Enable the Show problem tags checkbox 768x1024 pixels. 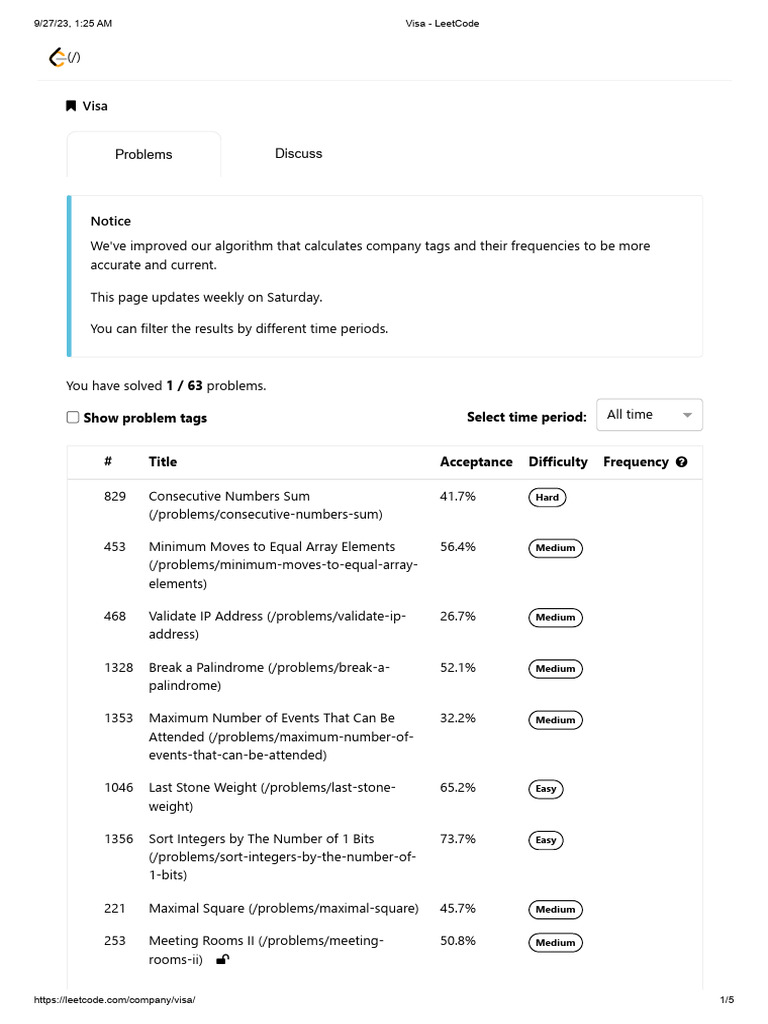click(73, 418)
